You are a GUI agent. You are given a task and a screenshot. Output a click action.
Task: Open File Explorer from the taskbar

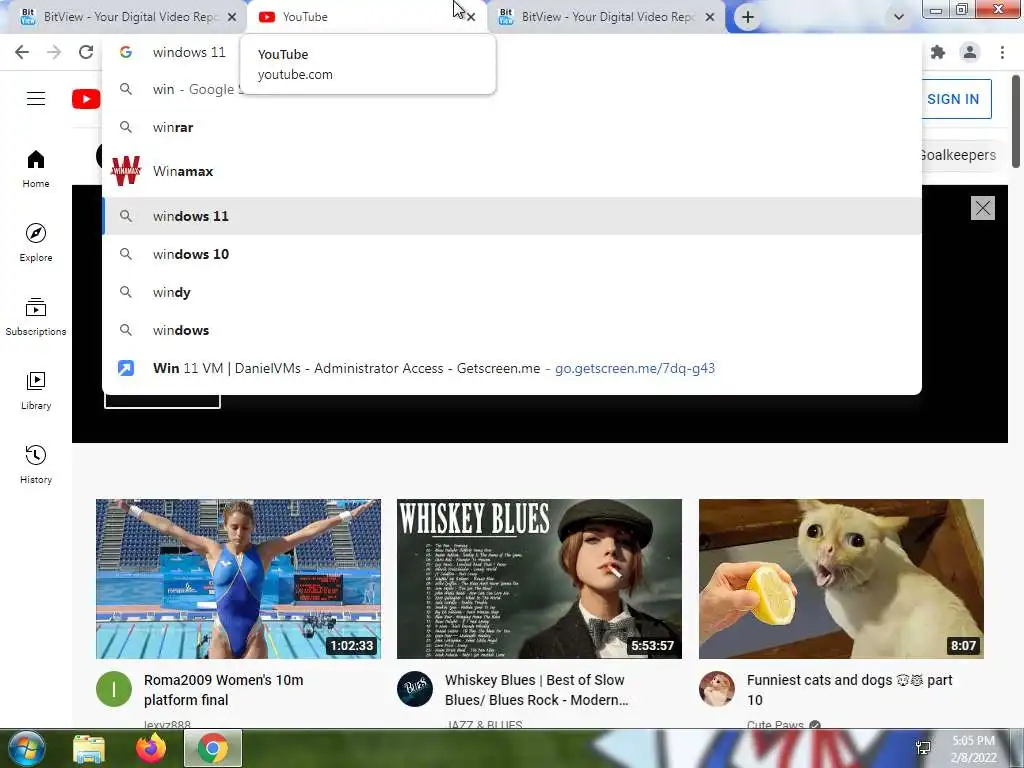point(89,748)
